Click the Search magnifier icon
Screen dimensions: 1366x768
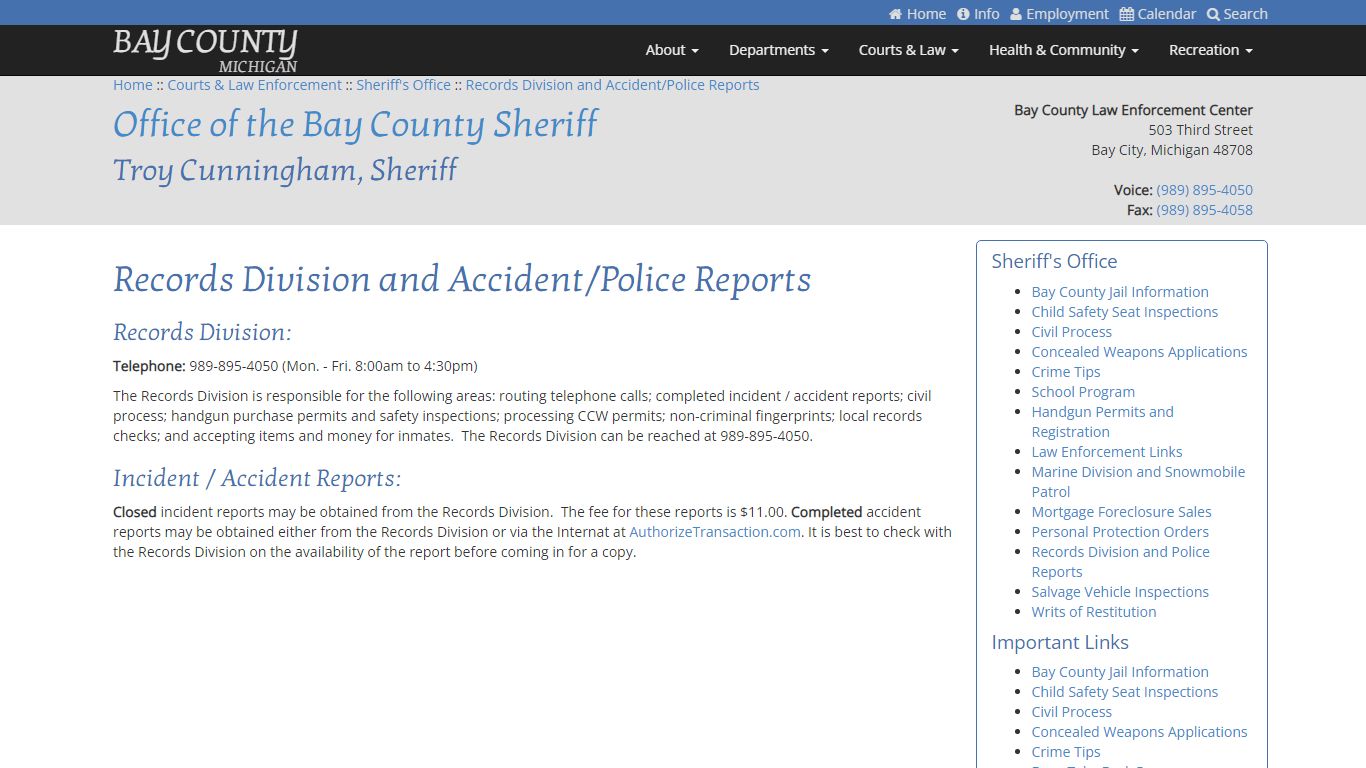tap(1213, 14)
